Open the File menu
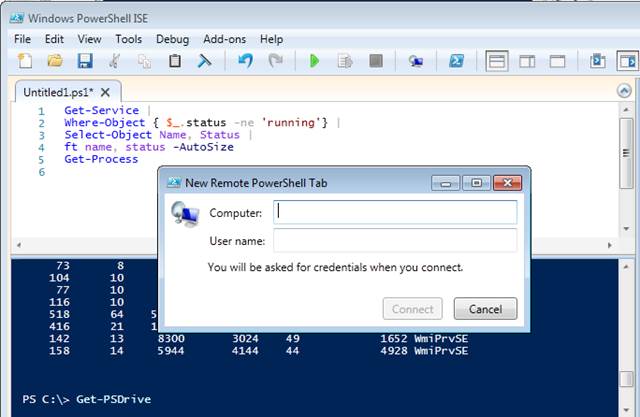 (22, 39)
